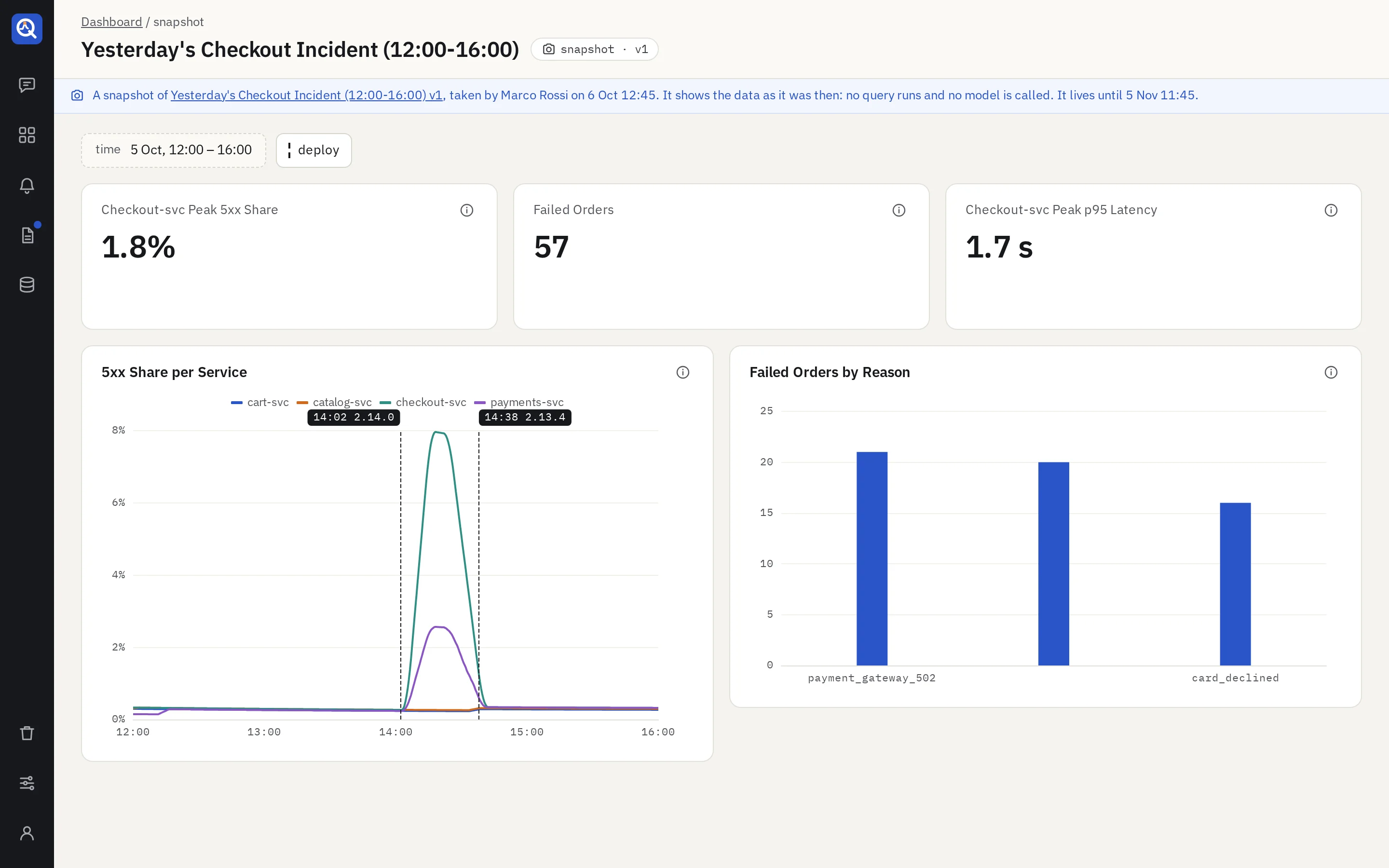The height and width of the screenshot is (868, 1389).
Task: Open the documents icon with blue dot
Action: point(27,235)
